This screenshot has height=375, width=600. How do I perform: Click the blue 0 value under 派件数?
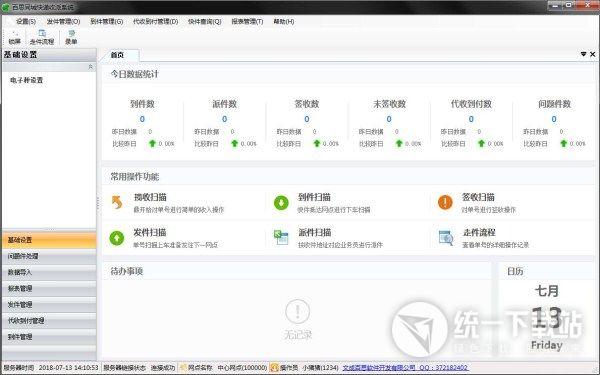pyautogui.click(x=224, y=119)
